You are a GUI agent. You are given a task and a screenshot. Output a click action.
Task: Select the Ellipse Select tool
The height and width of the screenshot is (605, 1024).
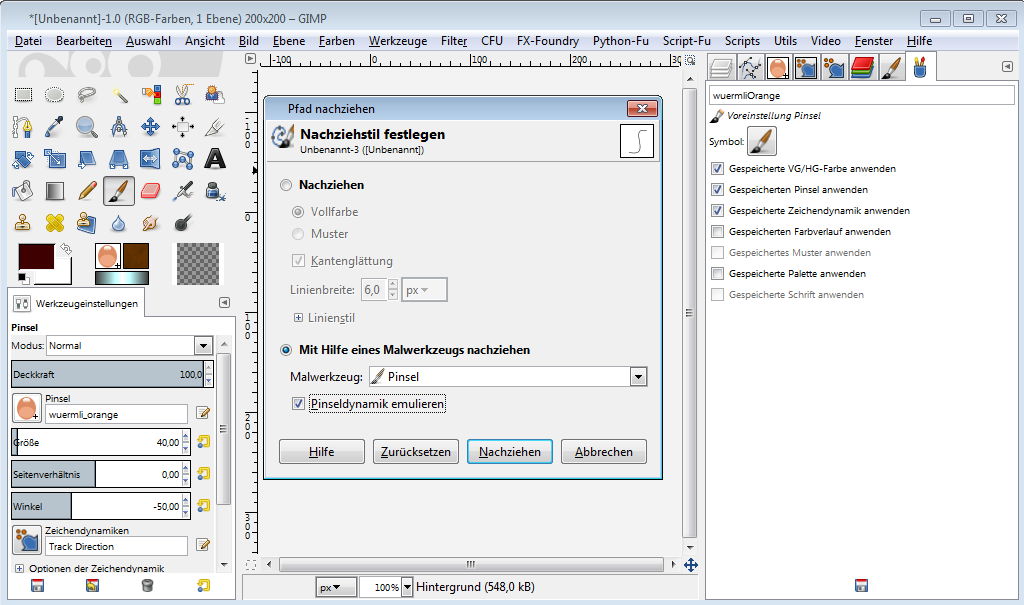(x=54, y=95)
